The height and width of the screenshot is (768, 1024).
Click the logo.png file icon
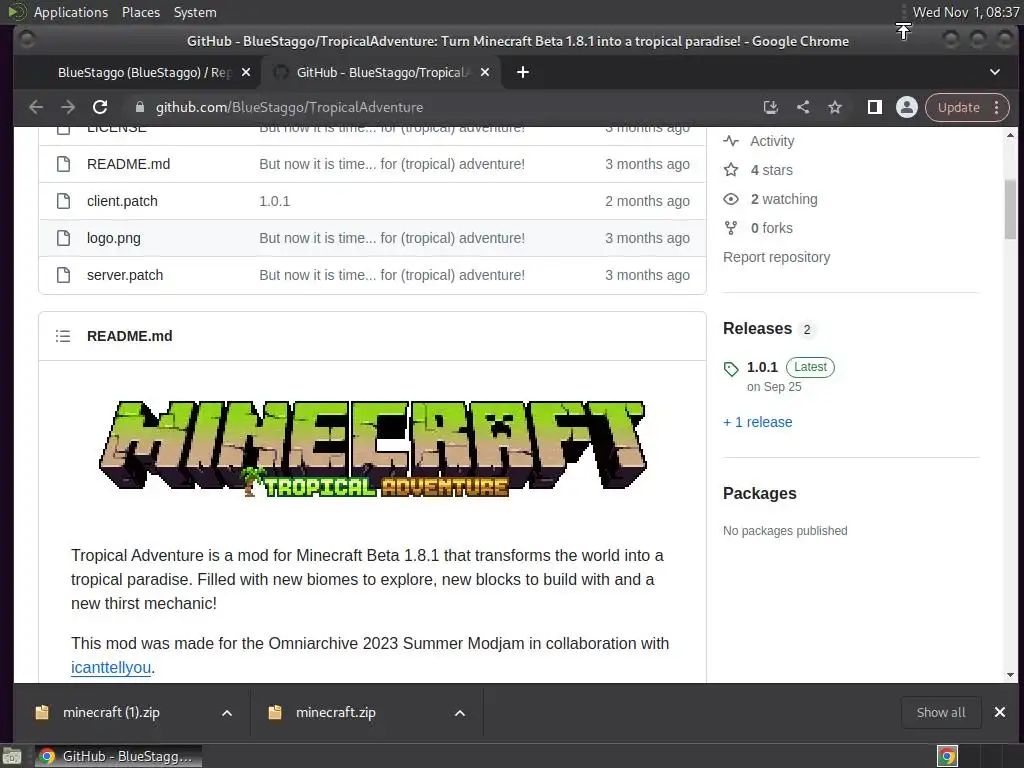63,238
